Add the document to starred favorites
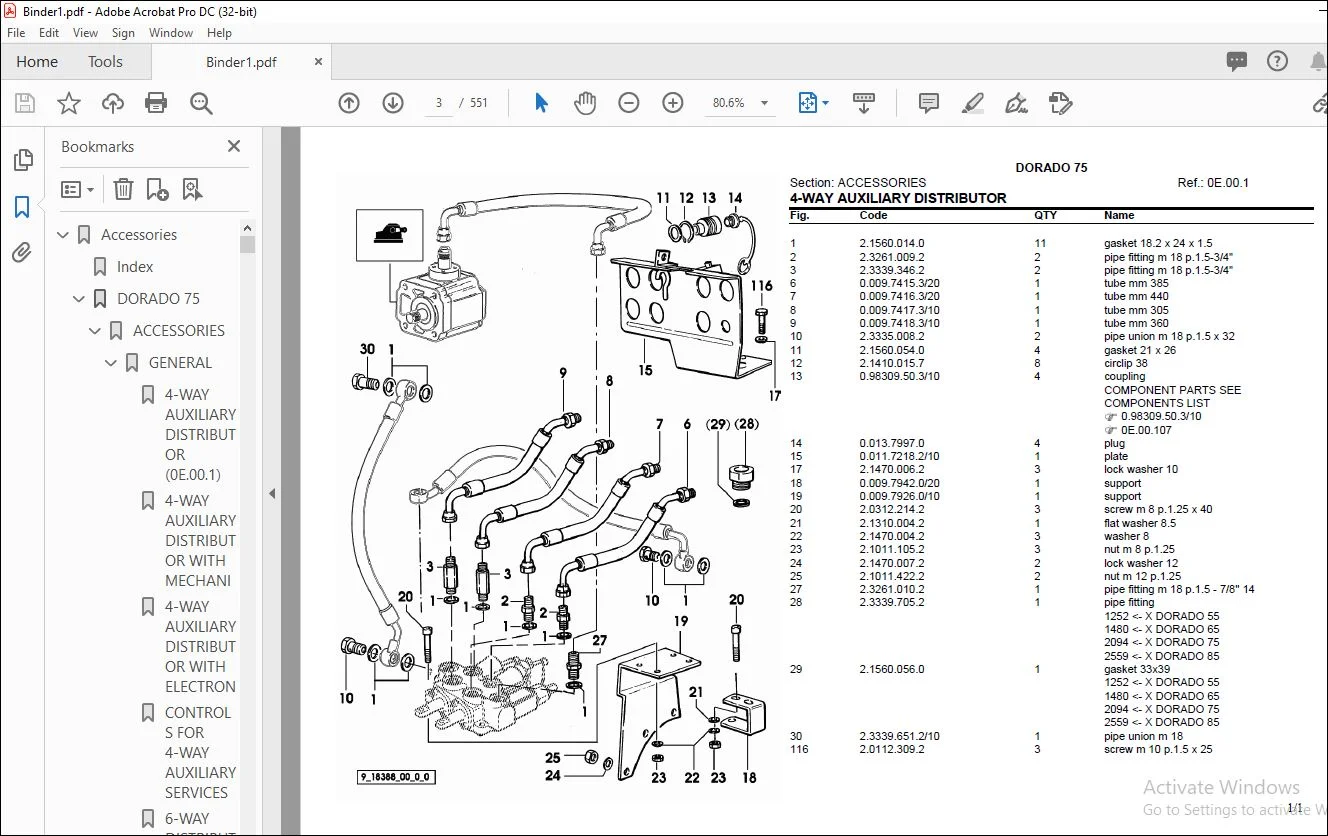 coord(69,103)
